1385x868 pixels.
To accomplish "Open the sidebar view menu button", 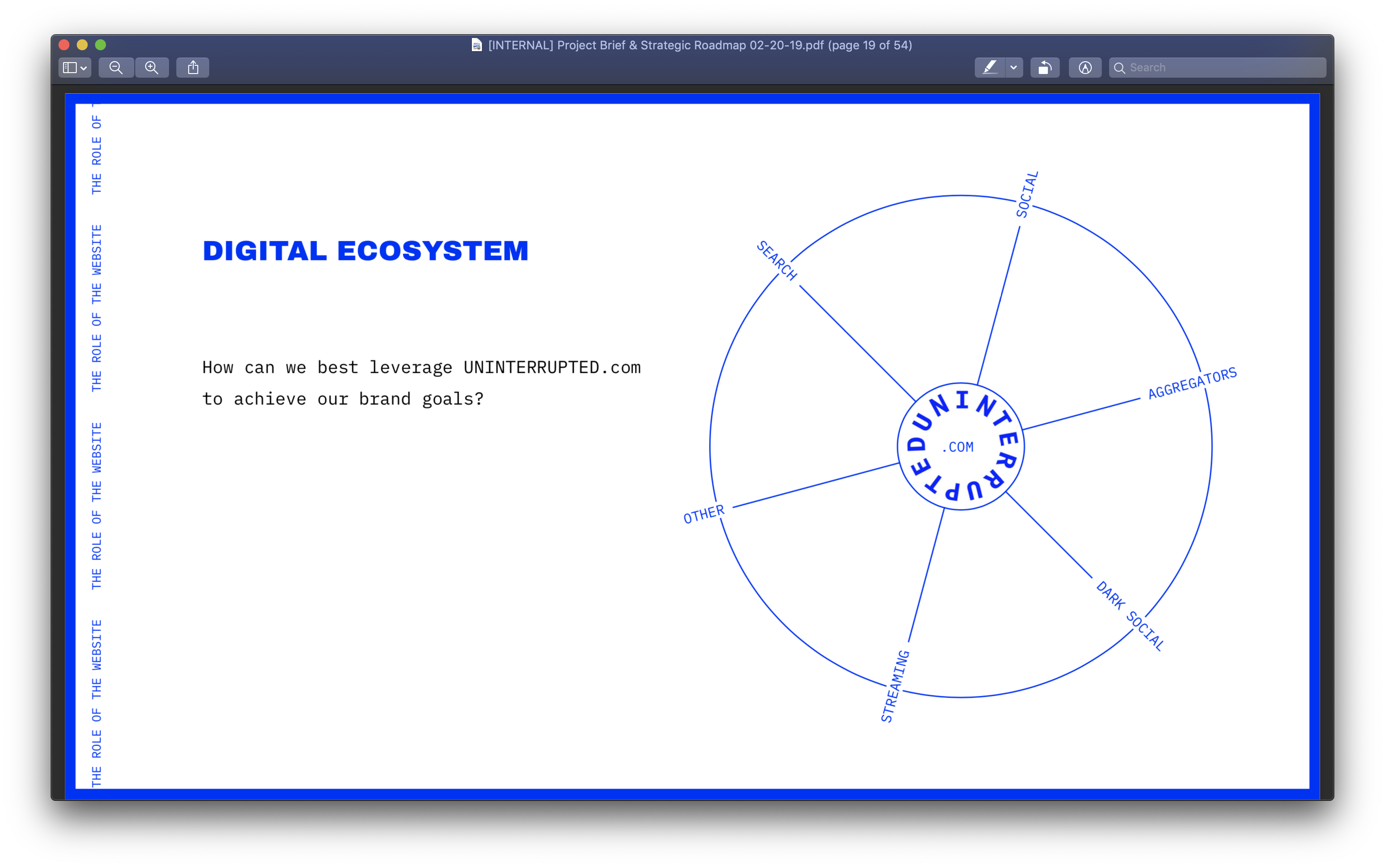I will 74,68.
